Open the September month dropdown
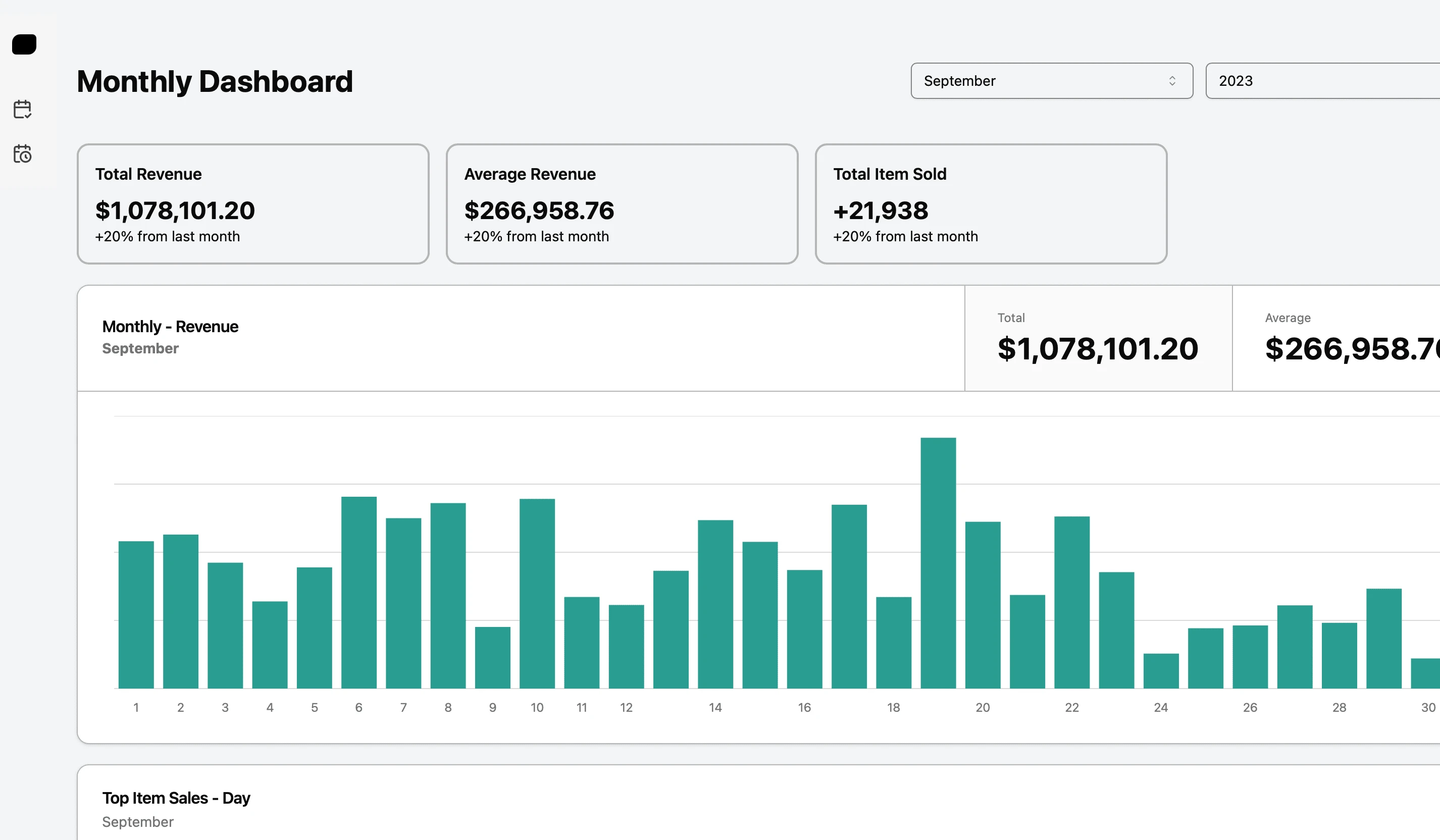 coord(1051,81)
